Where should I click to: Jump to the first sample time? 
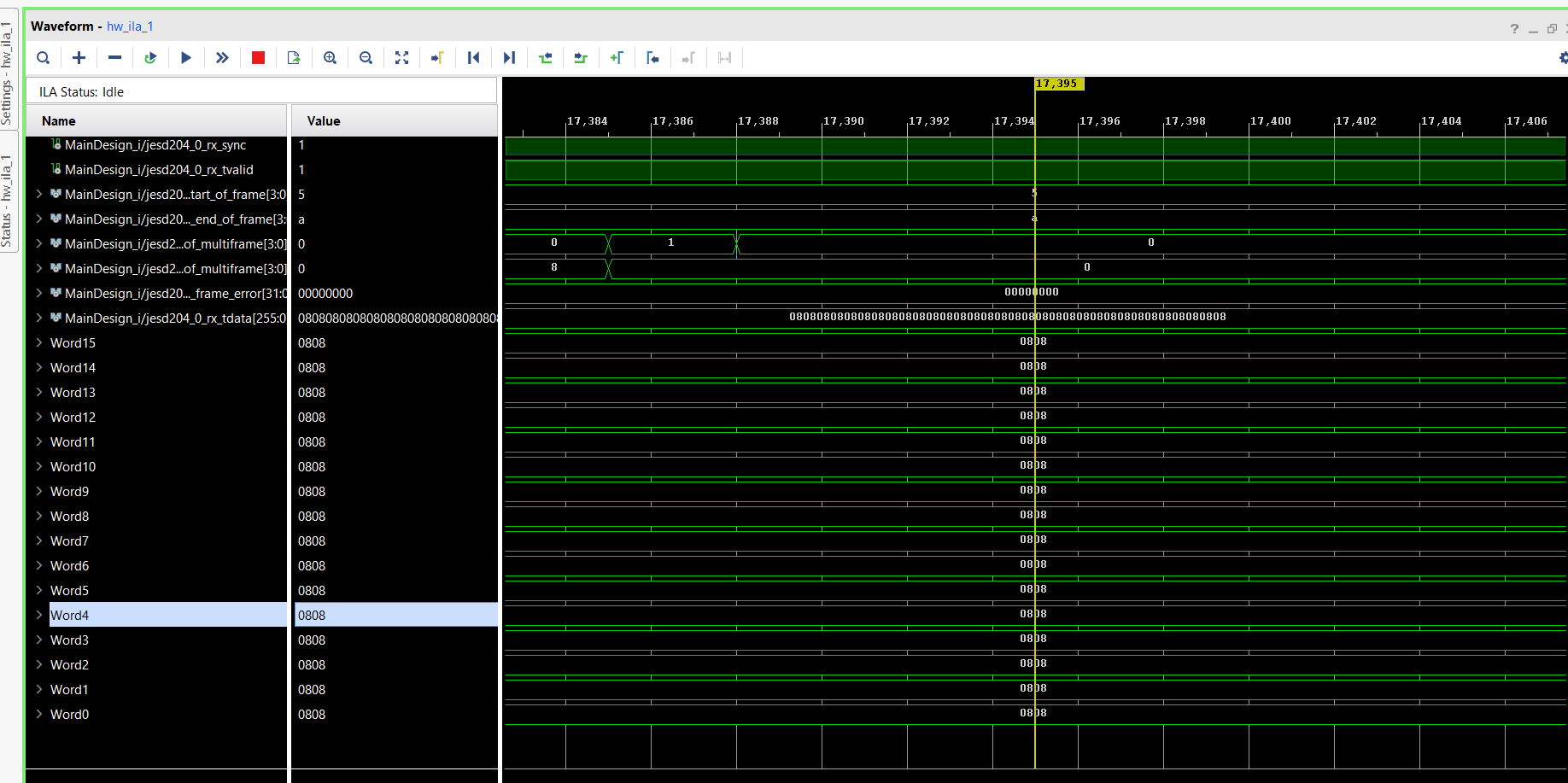click(x=473, y=58)
